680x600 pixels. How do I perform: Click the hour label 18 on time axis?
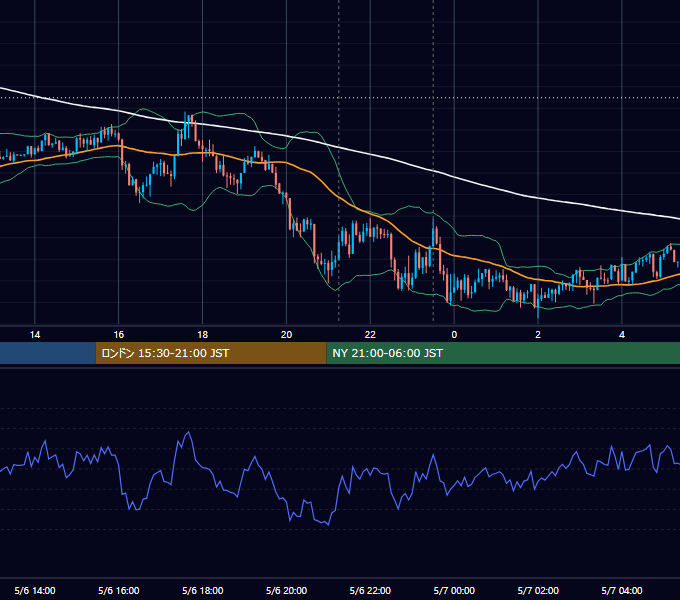[x=203, y=335]
